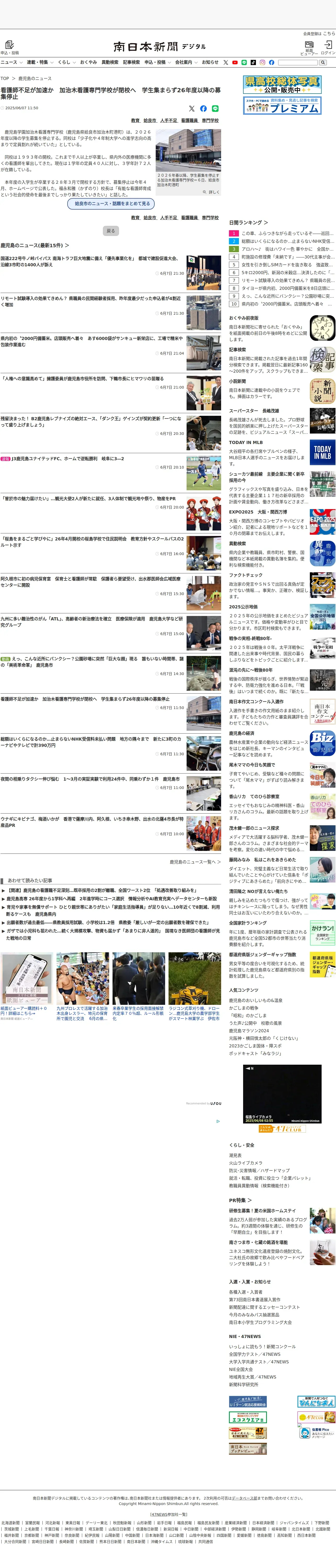Open プレミアム banner in sidebar
The height and width of the screenshot is (1568, 336).
[282, 105]
